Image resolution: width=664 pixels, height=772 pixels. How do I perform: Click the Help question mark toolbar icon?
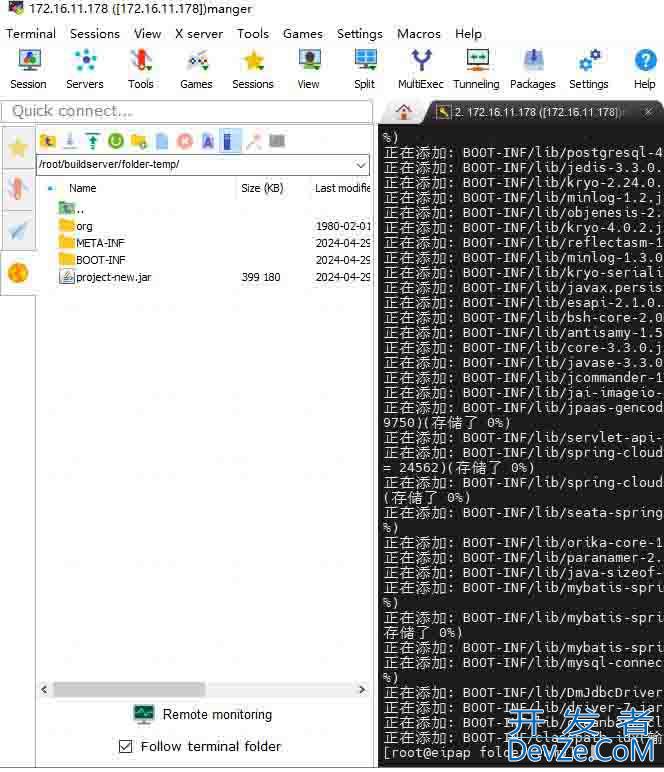coord(645,69)
